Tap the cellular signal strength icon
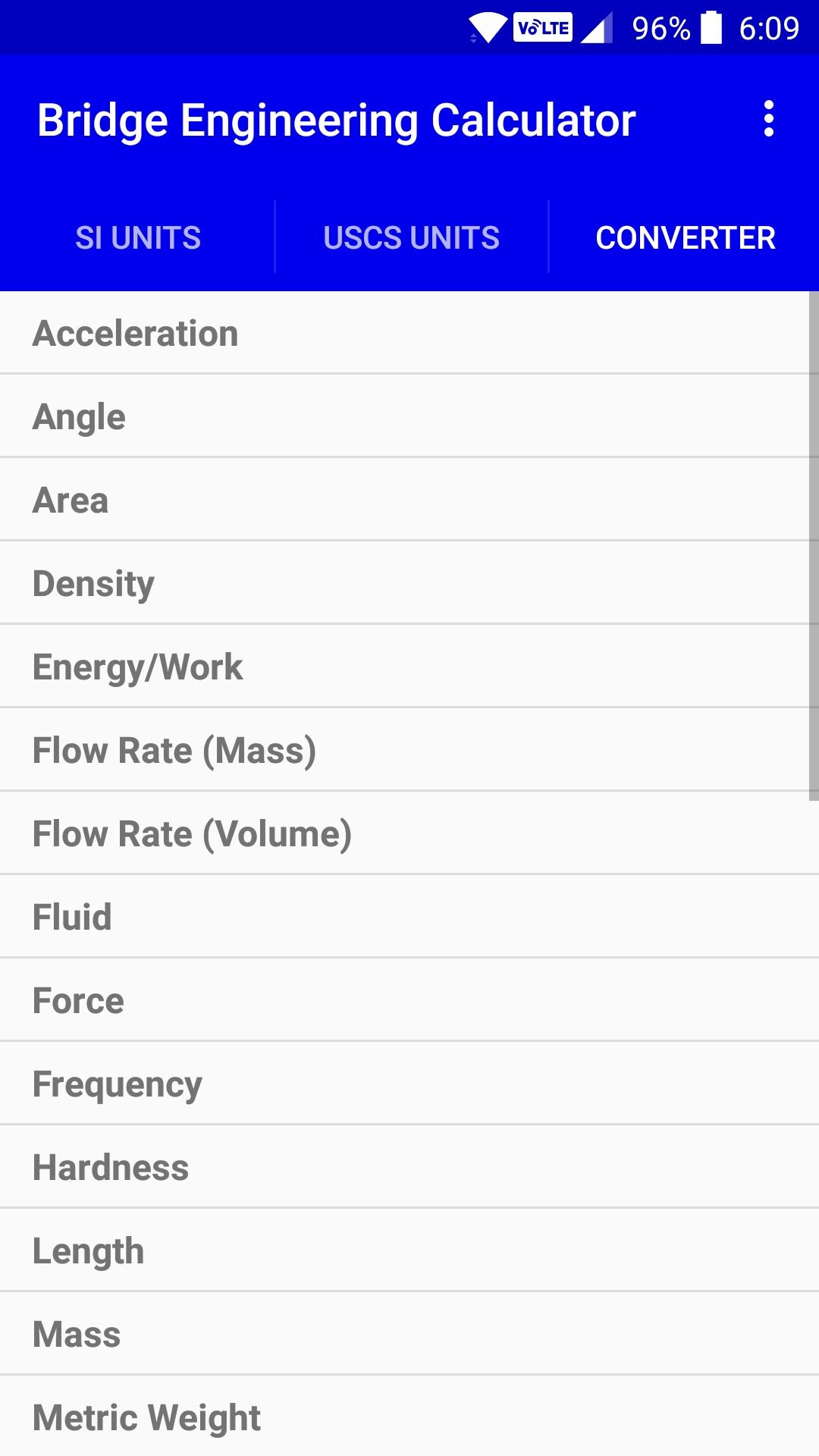819x1456 pixels. [598, 29]
